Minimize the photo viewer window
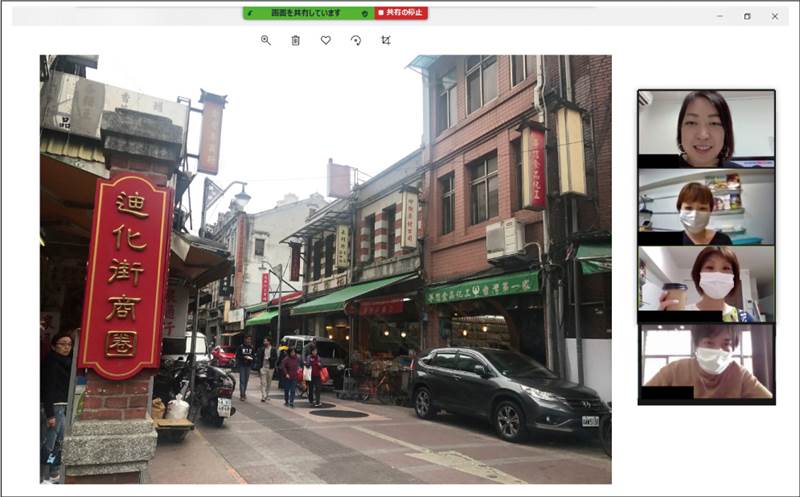The image size is (800, 497). [x=720, y=16]
